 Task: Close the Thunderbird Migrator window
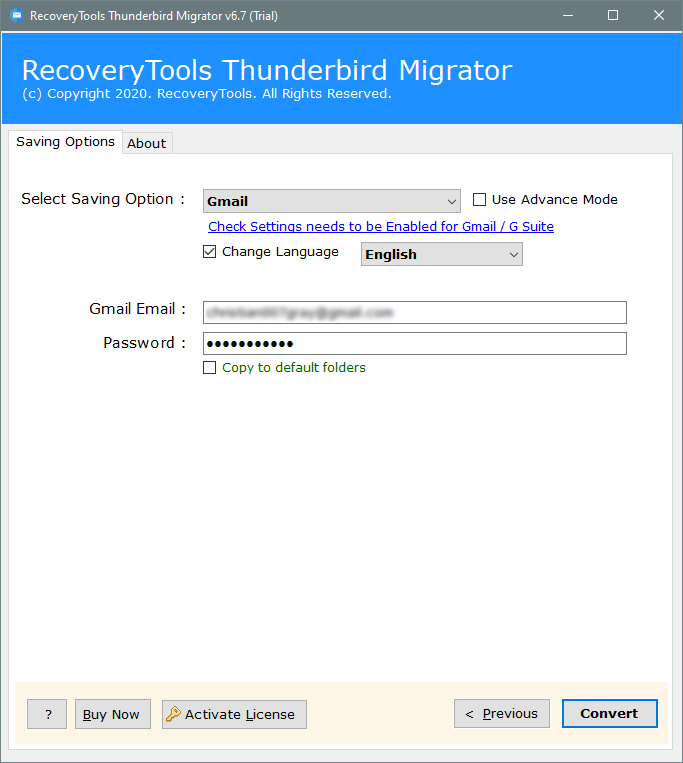[659, 16]
